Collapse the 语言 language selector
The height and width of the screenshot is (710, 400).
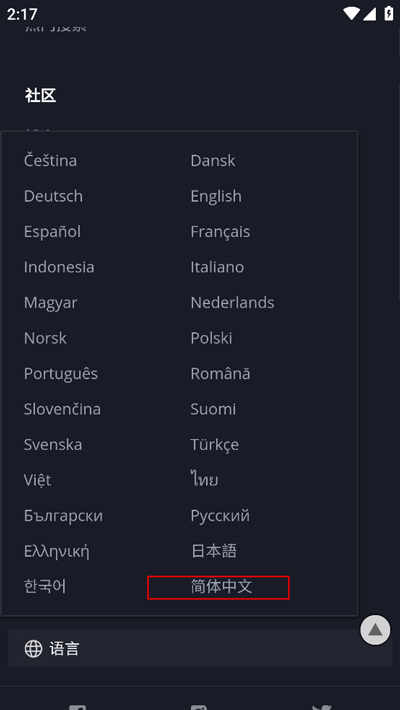200,648
